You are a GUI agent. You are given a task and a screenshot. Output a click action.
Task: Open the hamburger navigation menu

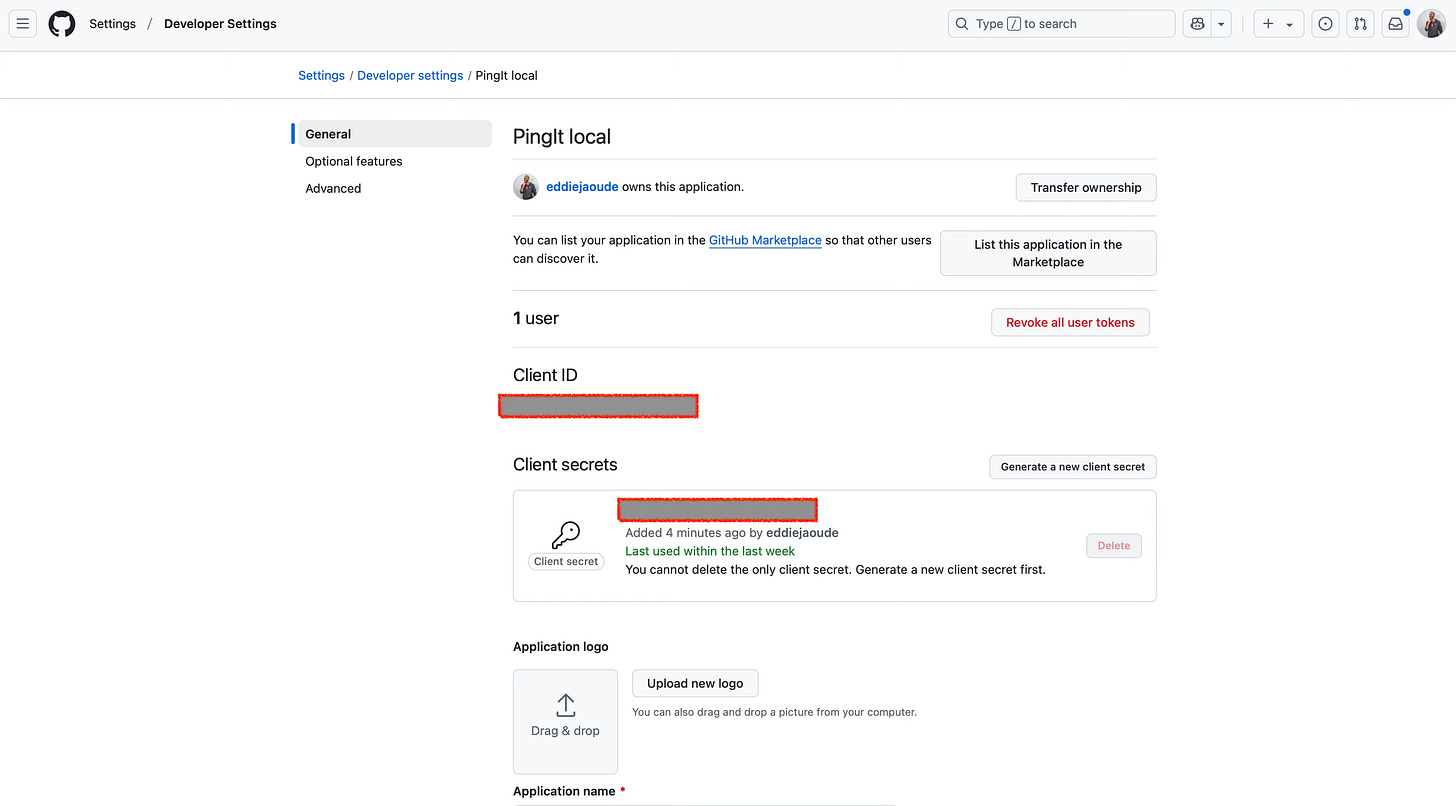point(23,24)
